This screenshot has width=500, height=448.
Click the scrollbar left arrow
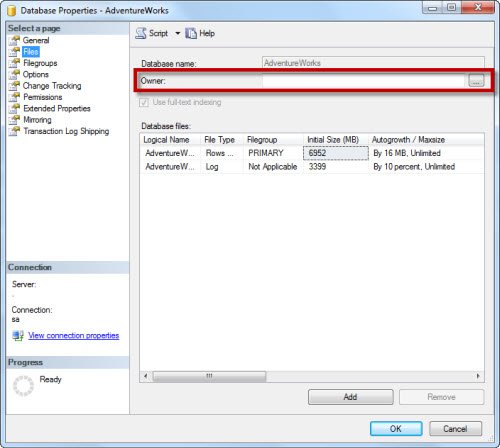145,376
